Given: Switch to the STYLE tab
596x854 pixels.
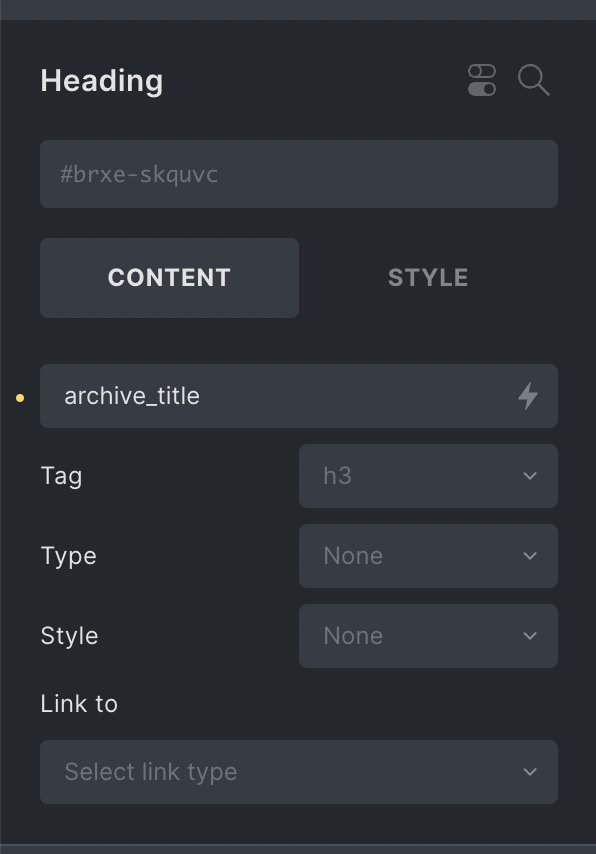Looking at the screenshot, I should tap(427, 277).
